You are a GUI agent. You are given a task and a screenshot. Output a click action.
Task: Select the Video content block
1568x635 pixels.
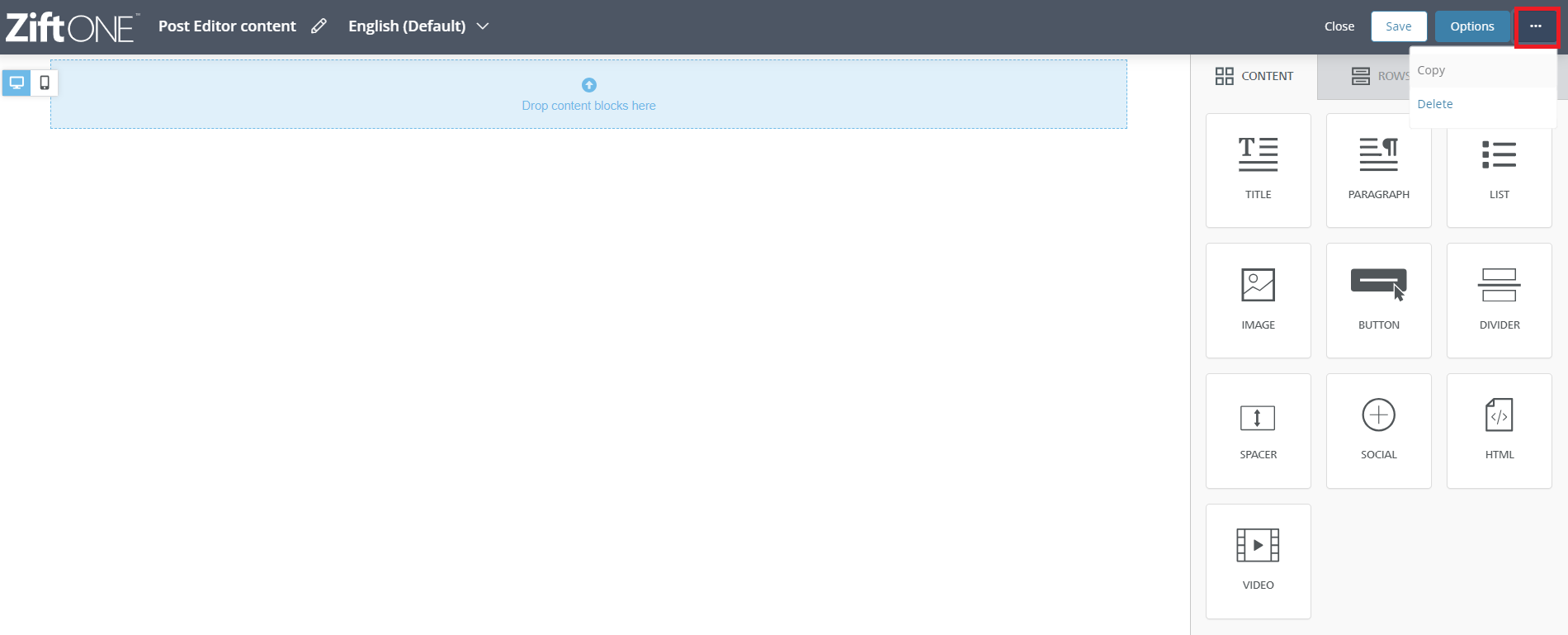(x=1259, y=562)
